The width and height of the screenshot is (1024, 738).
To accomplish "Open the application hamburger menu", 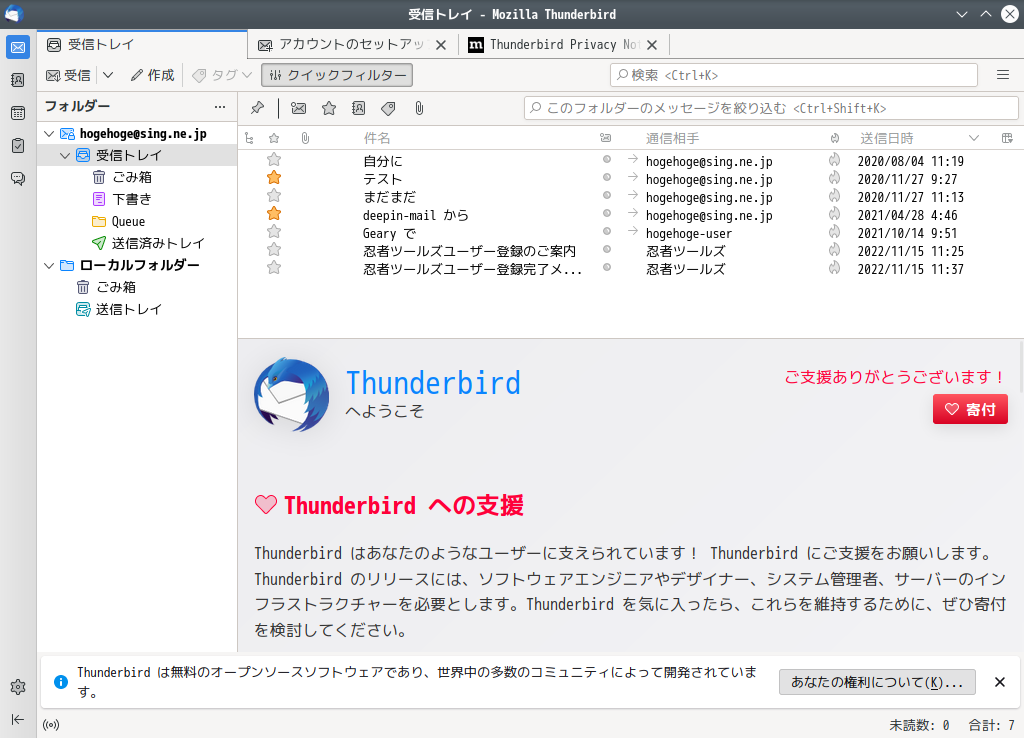I will (x=1003, y=75).
